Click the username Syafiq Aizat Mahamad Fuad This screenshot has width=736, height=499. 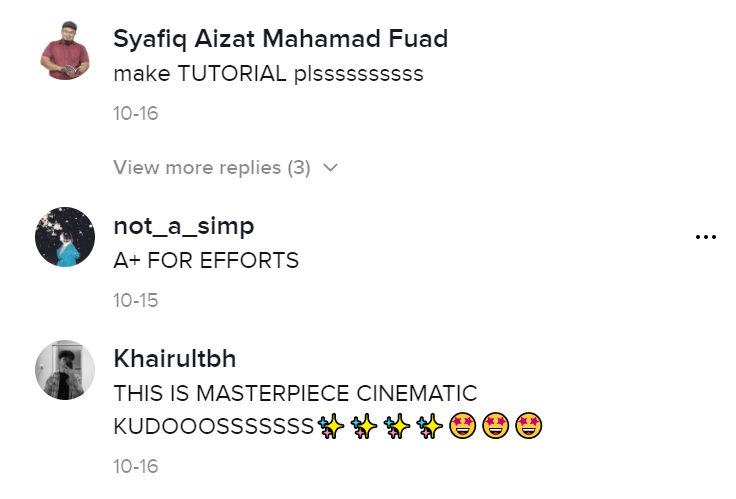(x=281, y=38)
